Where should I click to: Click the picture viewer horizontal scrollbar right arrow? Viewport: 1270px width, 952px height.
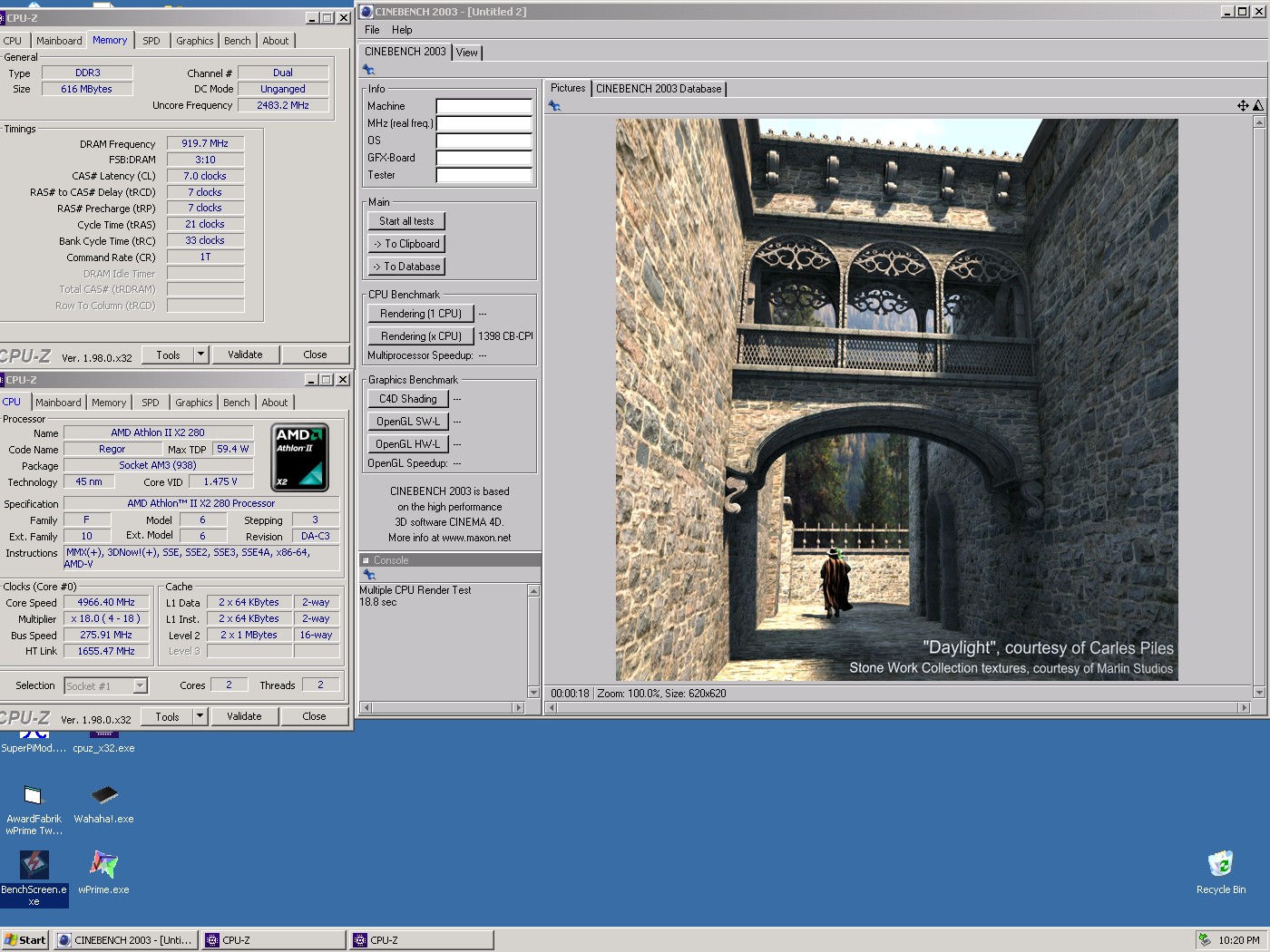(x=1246, y=708)
